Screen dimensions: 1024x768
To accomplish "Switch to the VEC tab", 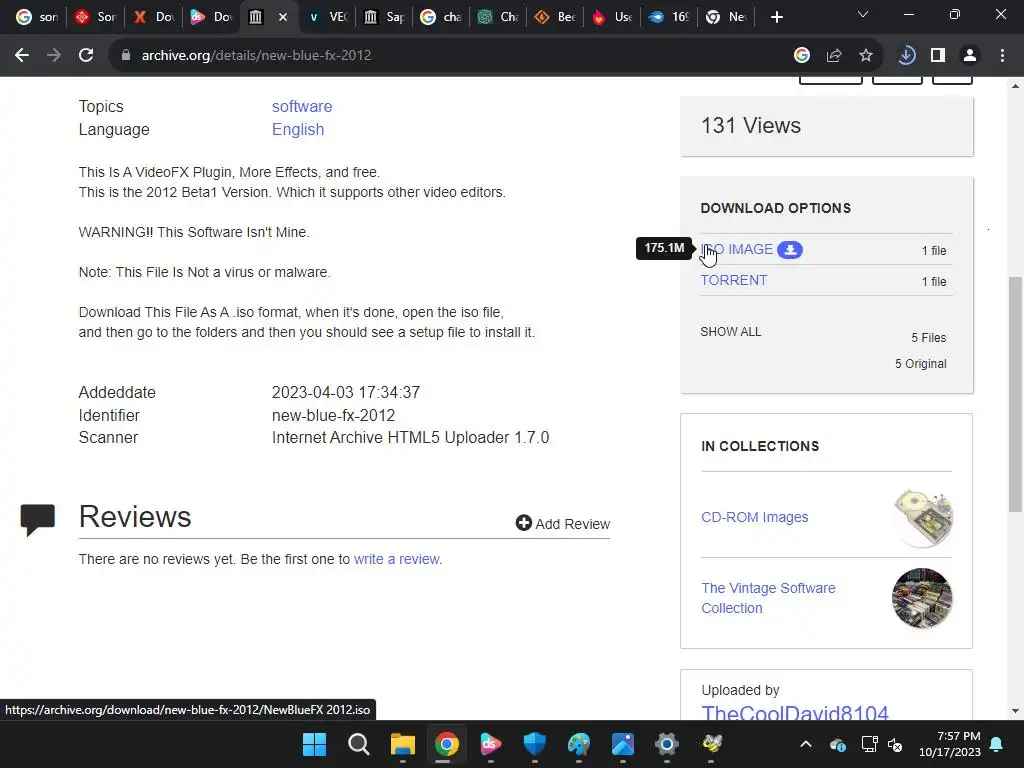I will (x=328, y=17).
